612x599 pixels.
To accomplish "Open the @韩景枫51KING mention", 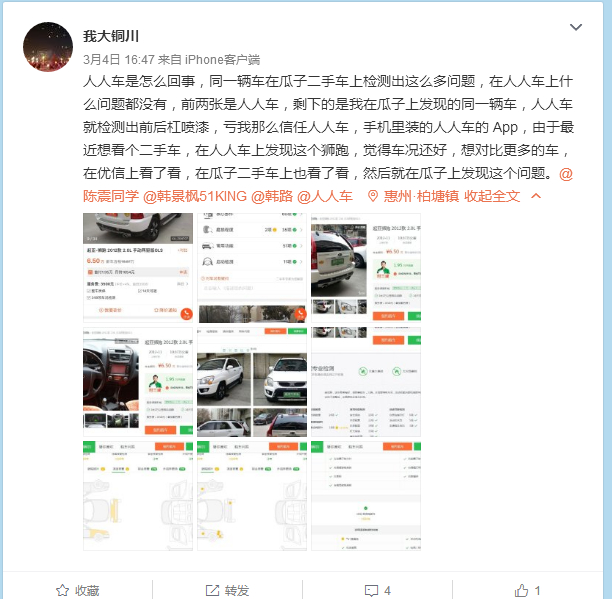I will 195,196.
